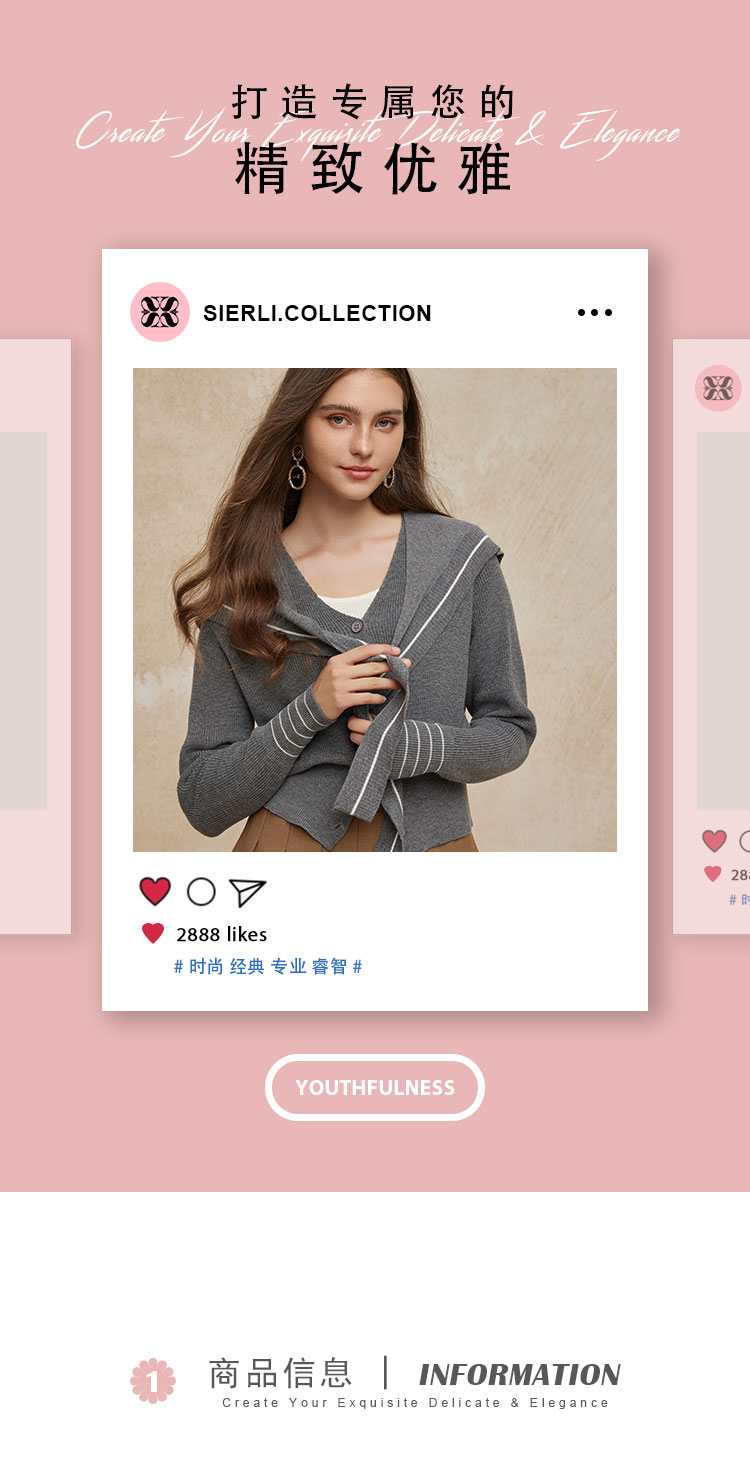Select the partially visible left post card
The width and height of the screenshot is (750, 1461).
35,636
